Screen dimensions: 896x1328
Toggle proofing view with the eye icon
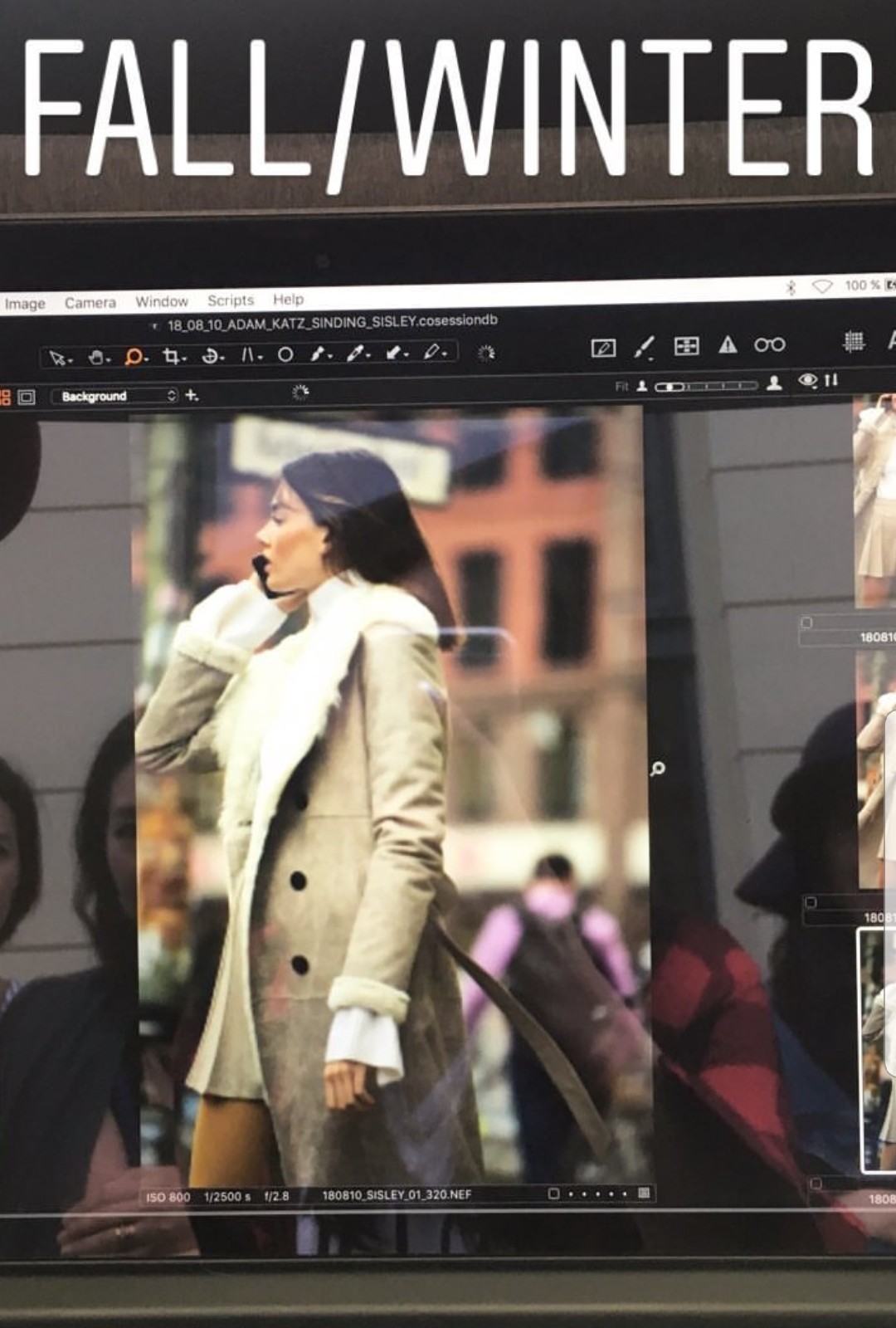point(807,380)
